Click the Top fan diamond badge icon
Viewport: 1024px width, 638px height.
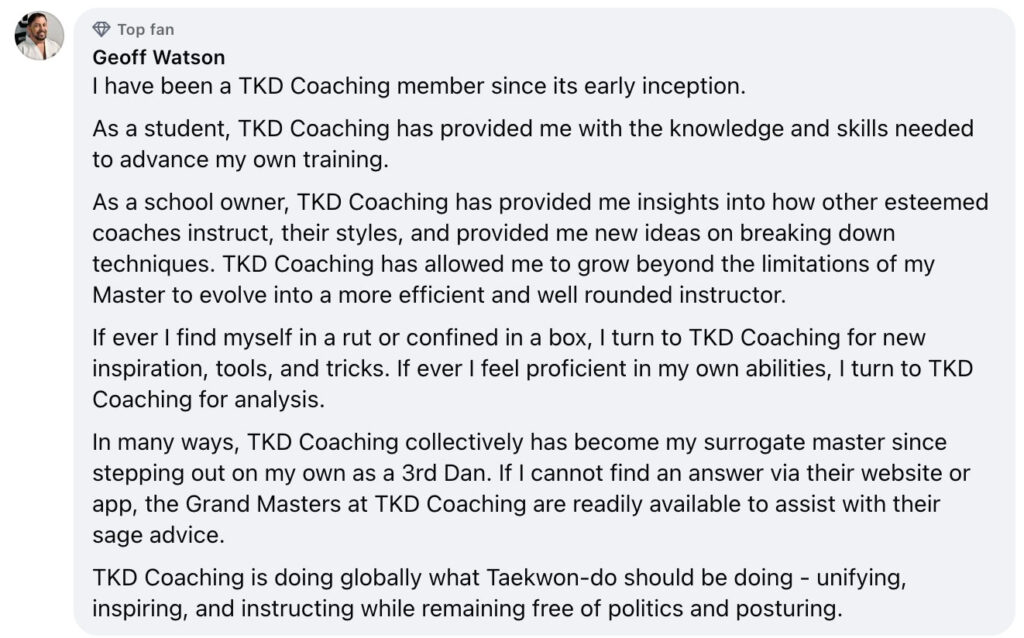click(101, 29)
